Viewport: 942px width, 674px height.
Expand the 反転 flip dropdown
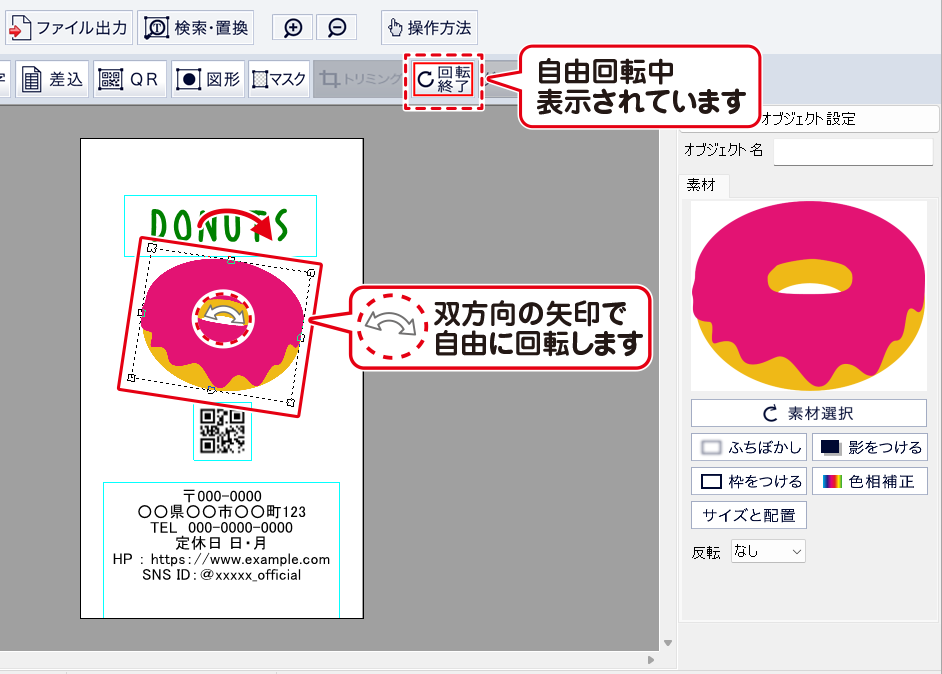768,551
